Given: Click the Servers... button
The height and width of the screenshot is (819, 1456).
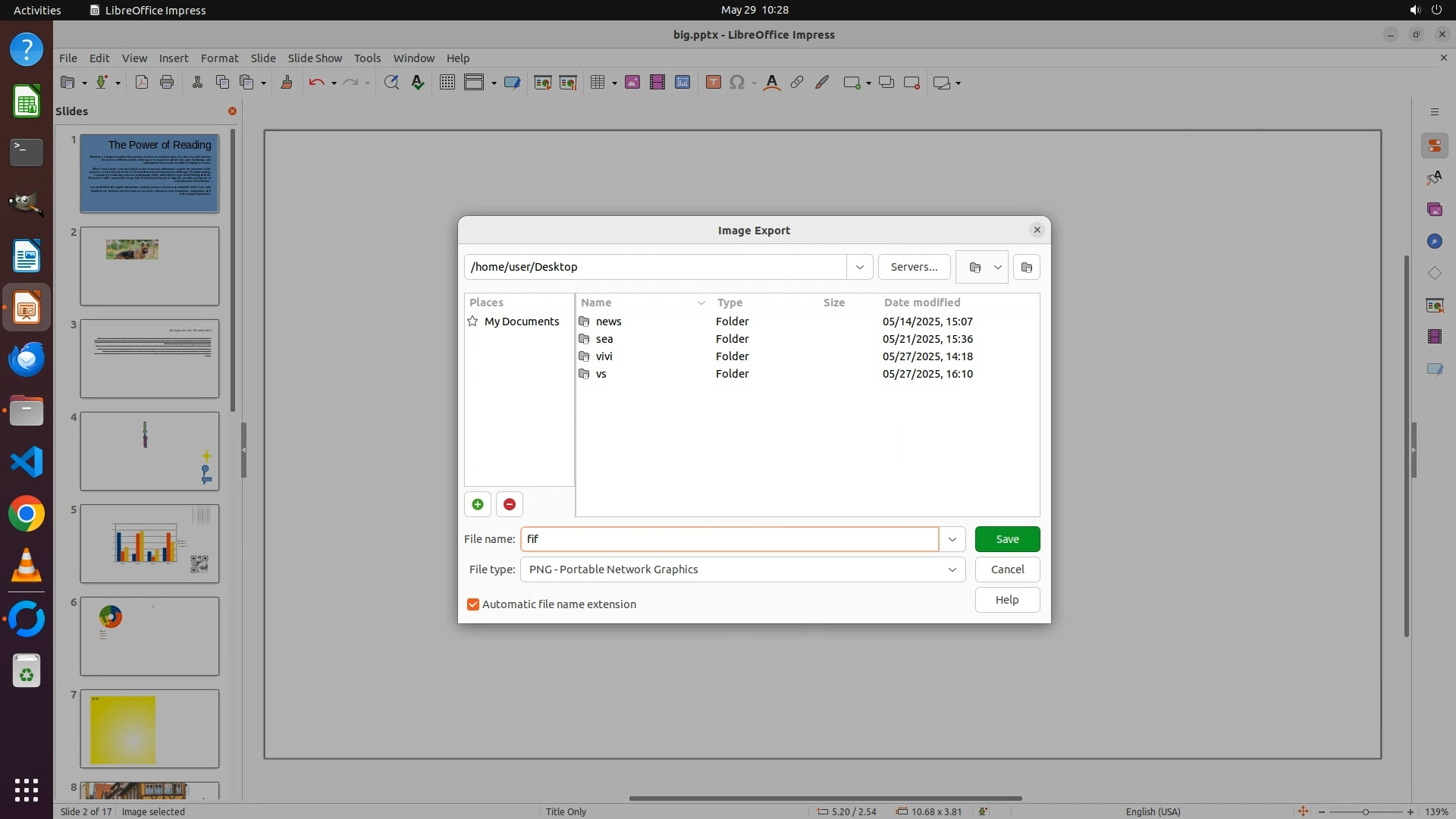Looking at the screenshot, I should click(914, 267).
